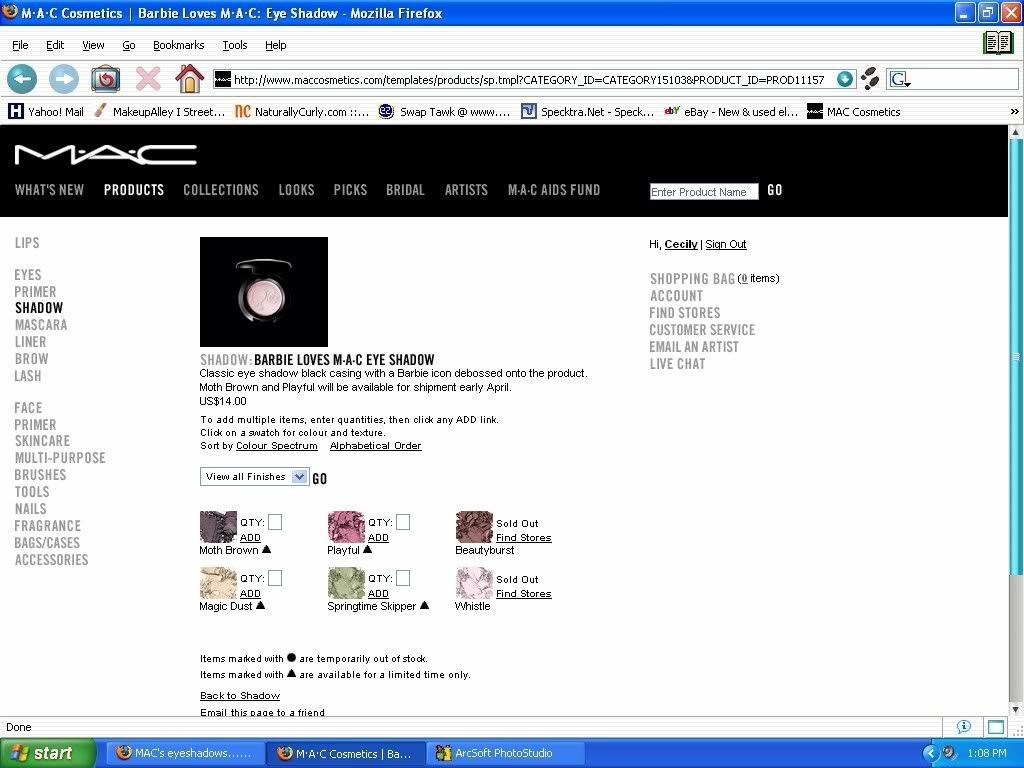Open the Go menu
Screen dimensions: 1024x768
pyautogui.click(x=129, y=45)
